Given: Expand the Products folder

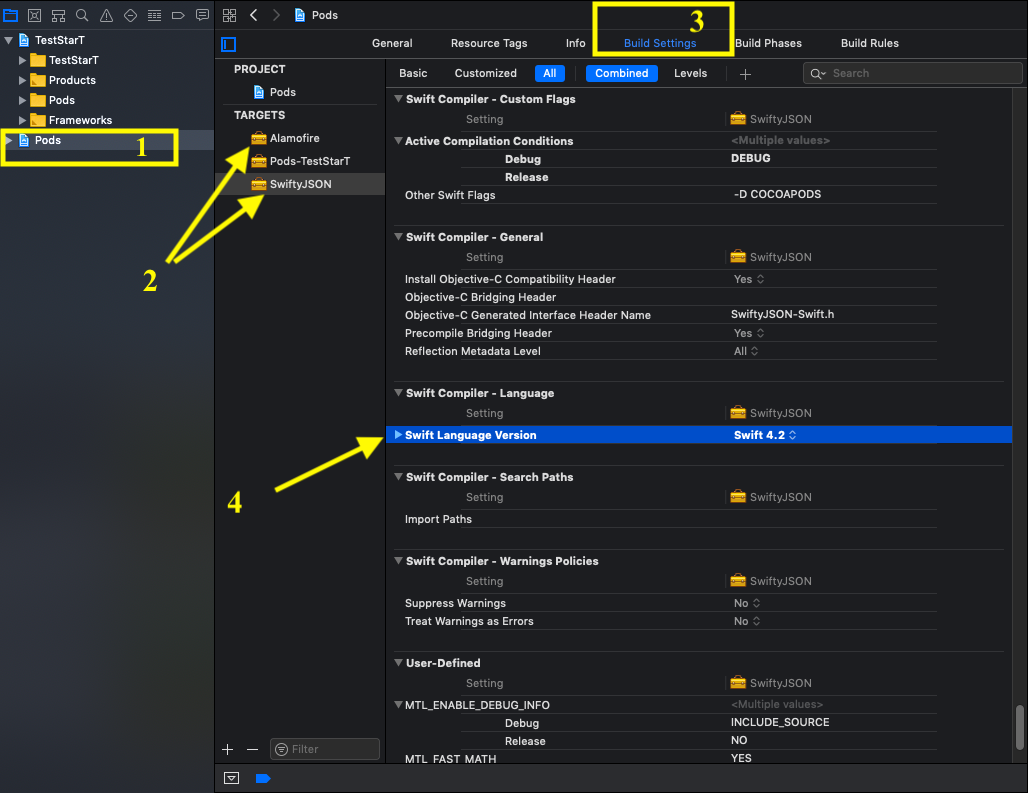Looking at the screenshot, I should [22, 81].
